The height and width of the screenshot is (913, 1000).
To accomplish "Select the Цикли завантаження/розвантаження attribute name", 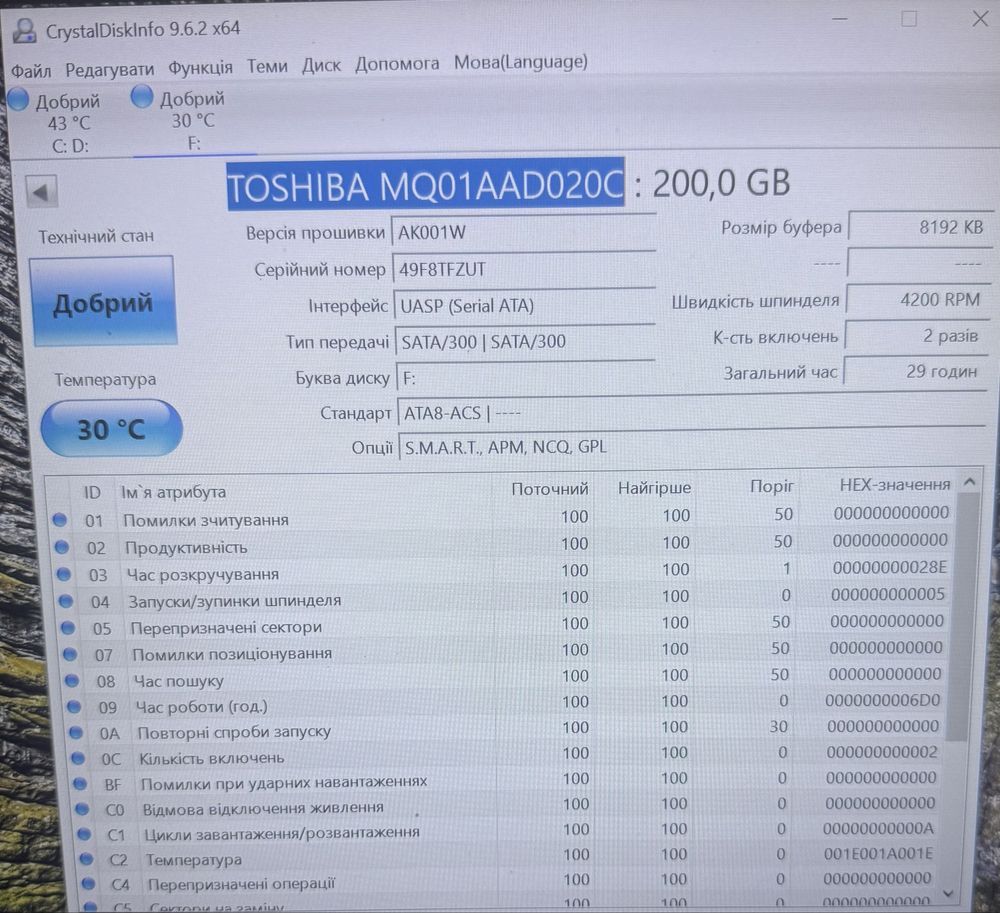I will (282, 833).
